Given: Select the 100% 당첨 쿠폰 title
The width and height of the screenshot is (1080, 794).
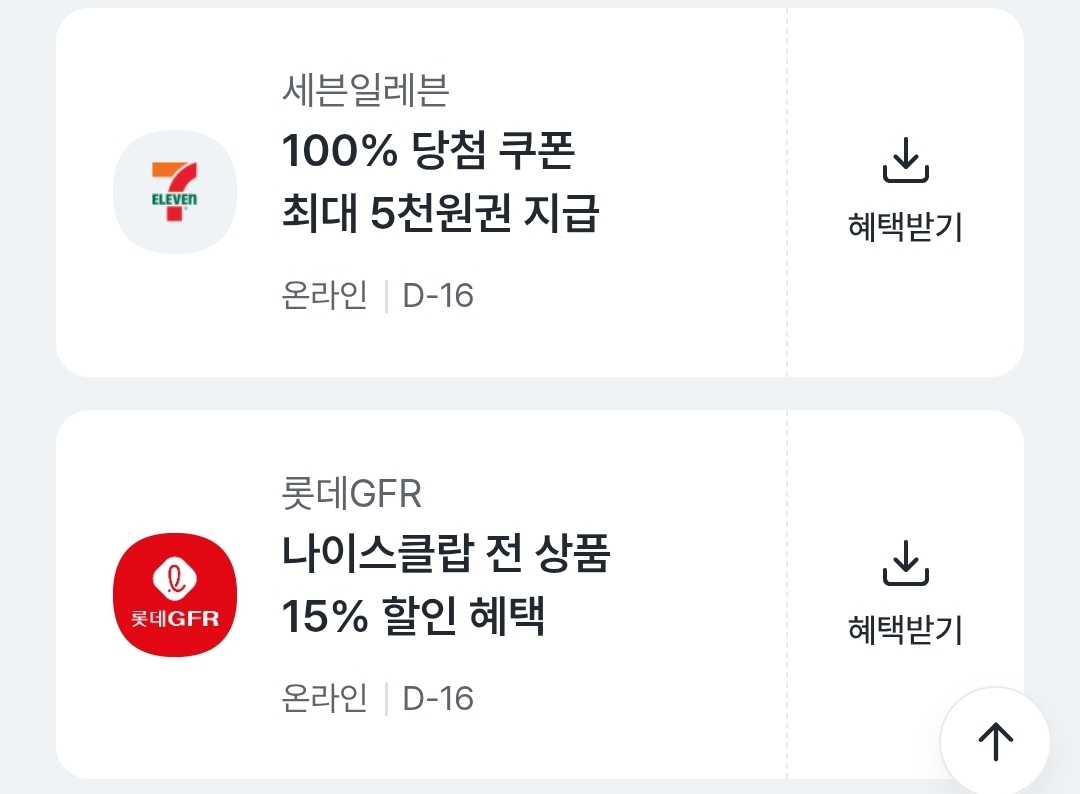Looking at the screenshot, I should point(429,152).
